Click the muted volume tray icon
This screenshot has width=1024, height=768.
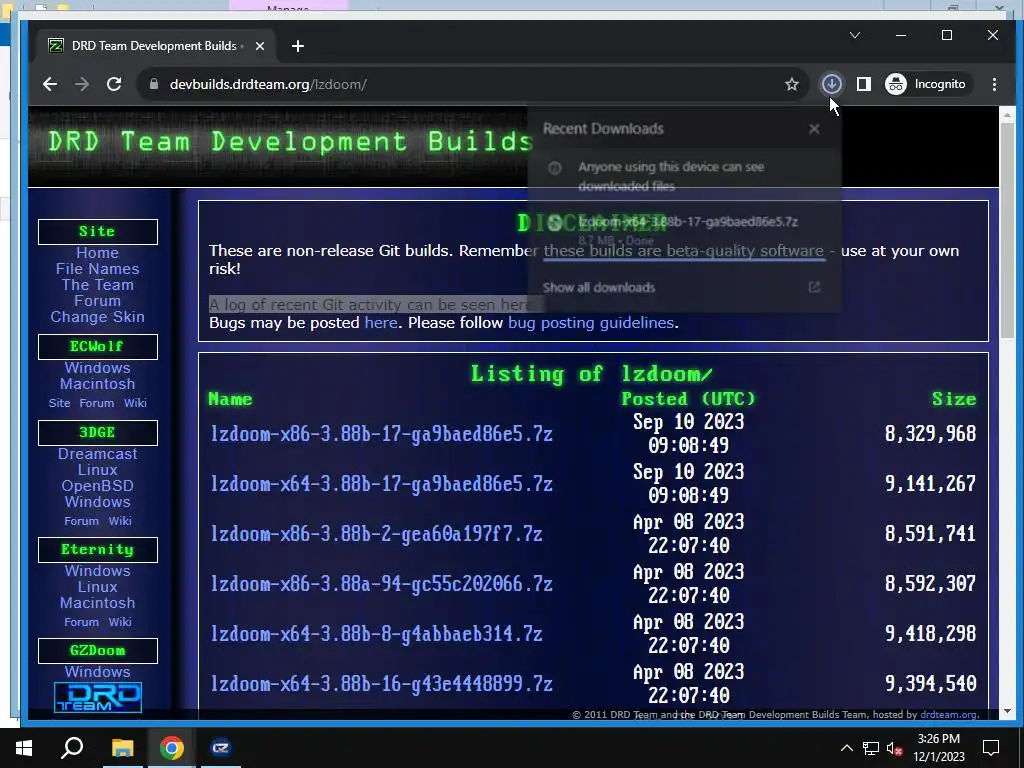(895, 748)
